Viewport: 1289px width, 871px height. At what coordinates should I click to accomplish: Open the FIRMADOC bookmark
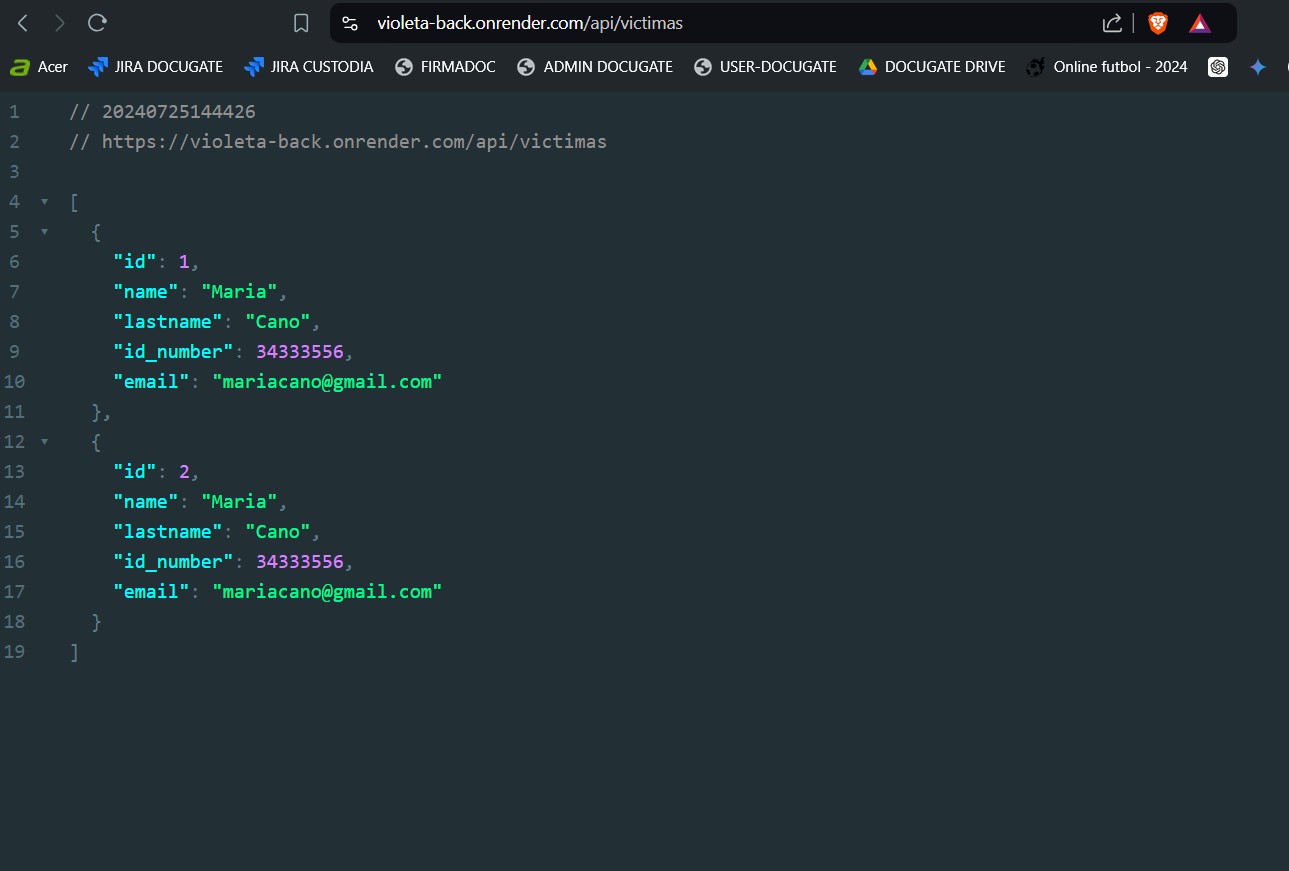point(445,67)
